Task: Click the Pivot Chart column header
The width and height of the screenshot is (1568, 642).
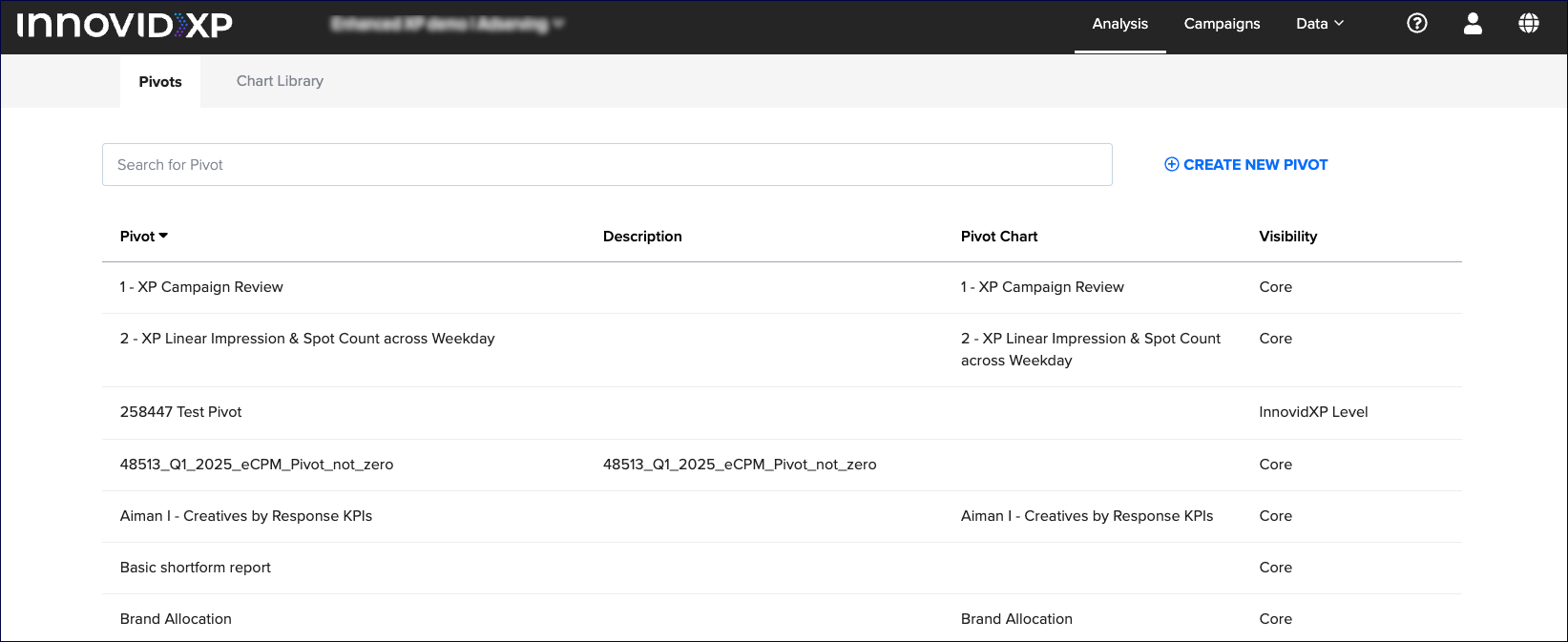Action: click(x=999, y=236)
